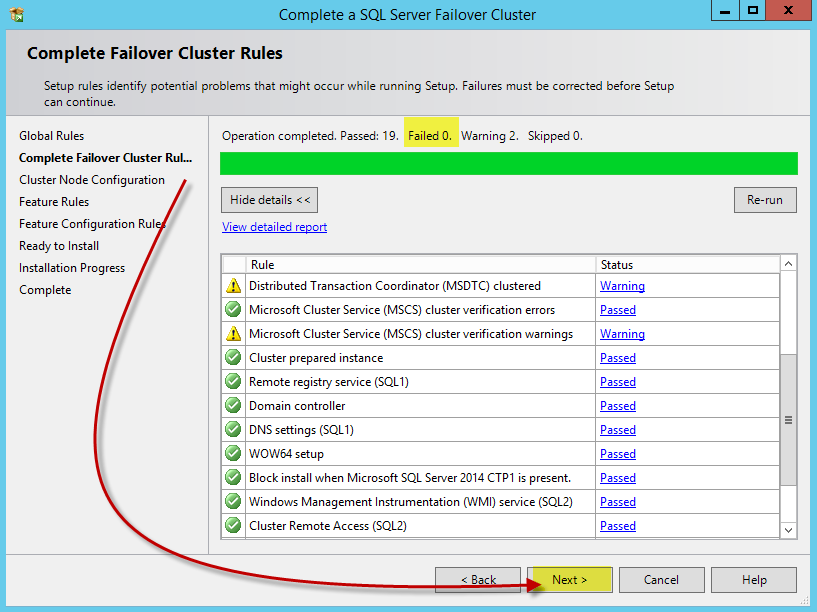The height and width of the screenshot is (612, 817).
Task: Click the Domain controller rule text
Action: tap(297, 406)
